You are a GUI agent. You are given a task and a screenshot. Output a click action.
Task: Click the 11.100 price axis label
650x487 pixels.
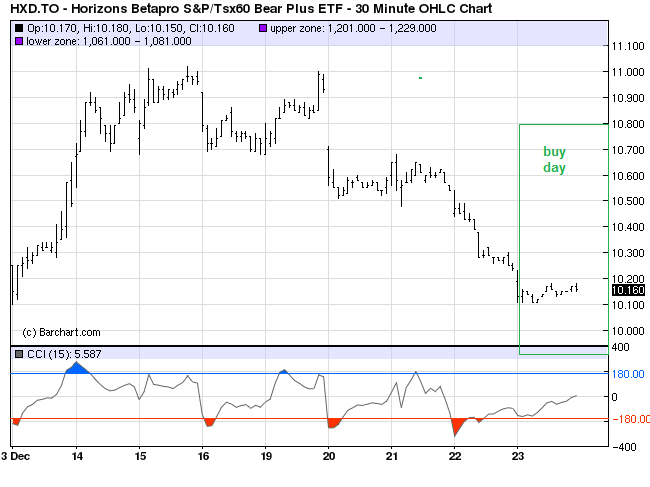[628, 46]
